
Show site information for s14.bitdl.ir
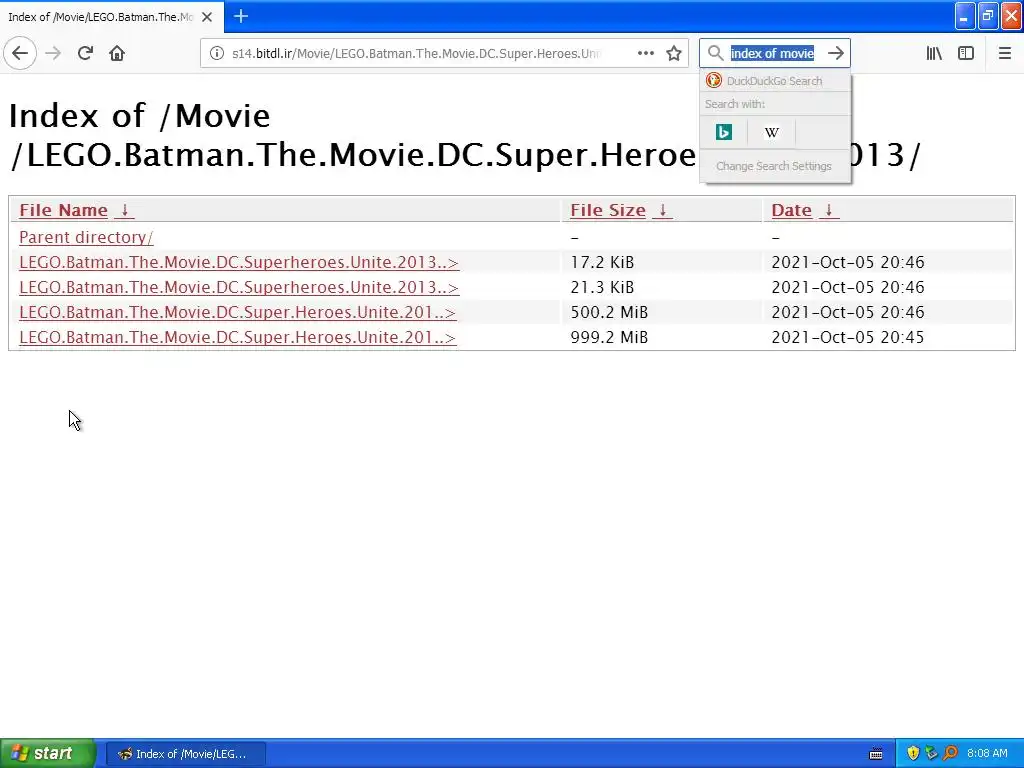[217, 53]
